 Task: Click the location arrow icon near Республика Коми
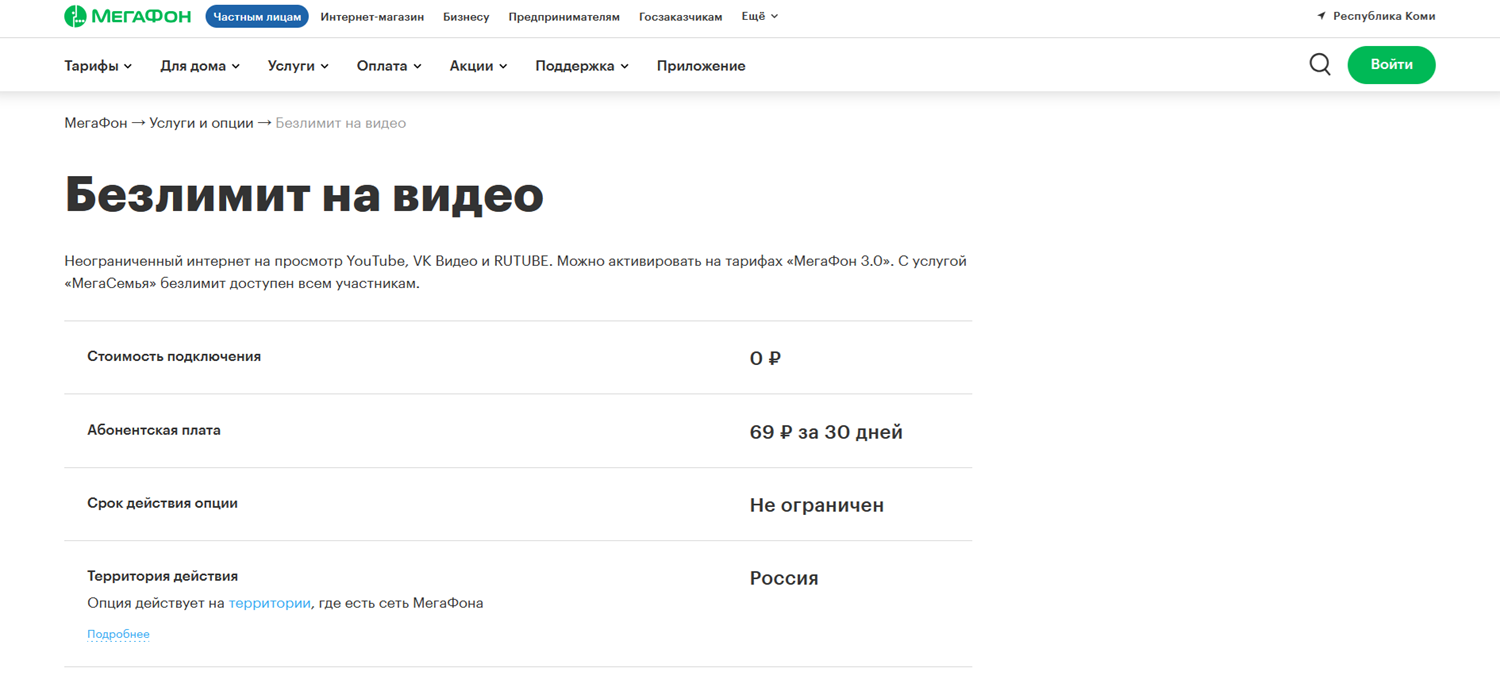tap(1322, 16)
